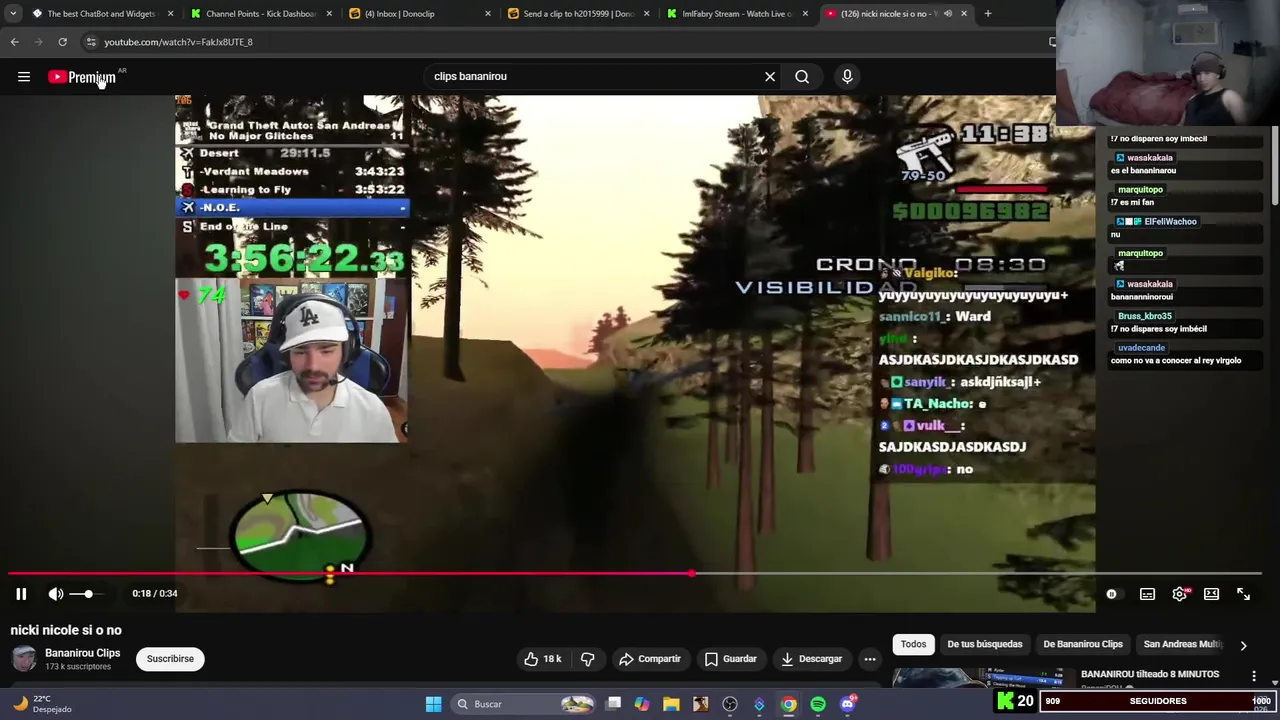Start voice search with the microphone icon
This screenshot has height=720, width=1280.
847,76
